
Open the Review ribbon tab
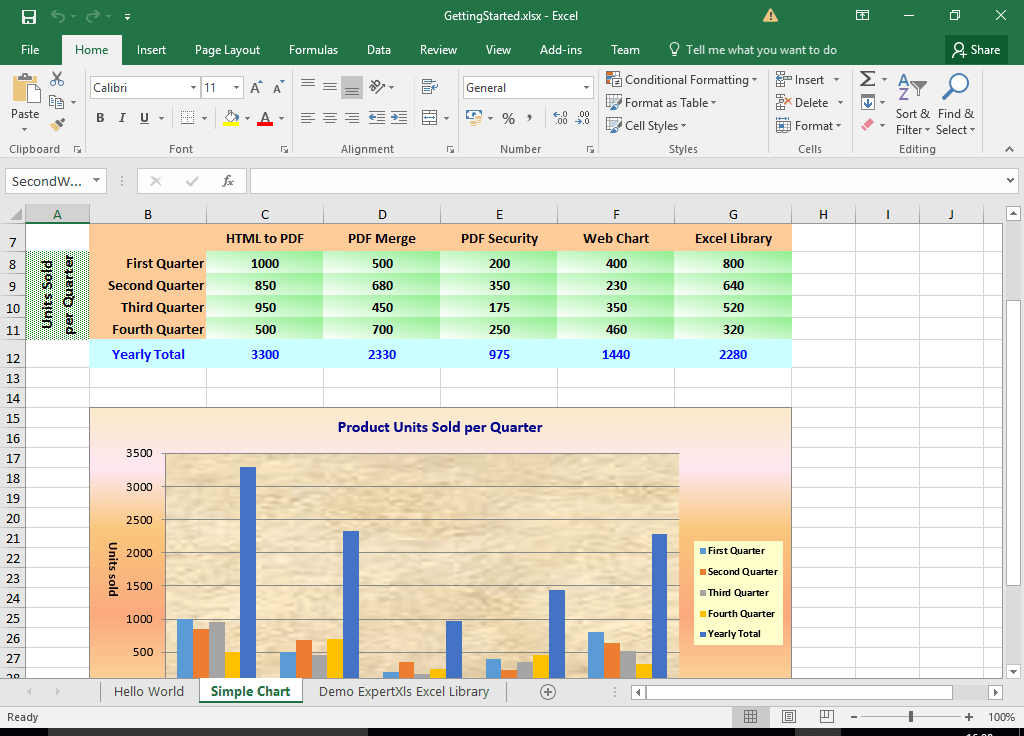point(438,49)
